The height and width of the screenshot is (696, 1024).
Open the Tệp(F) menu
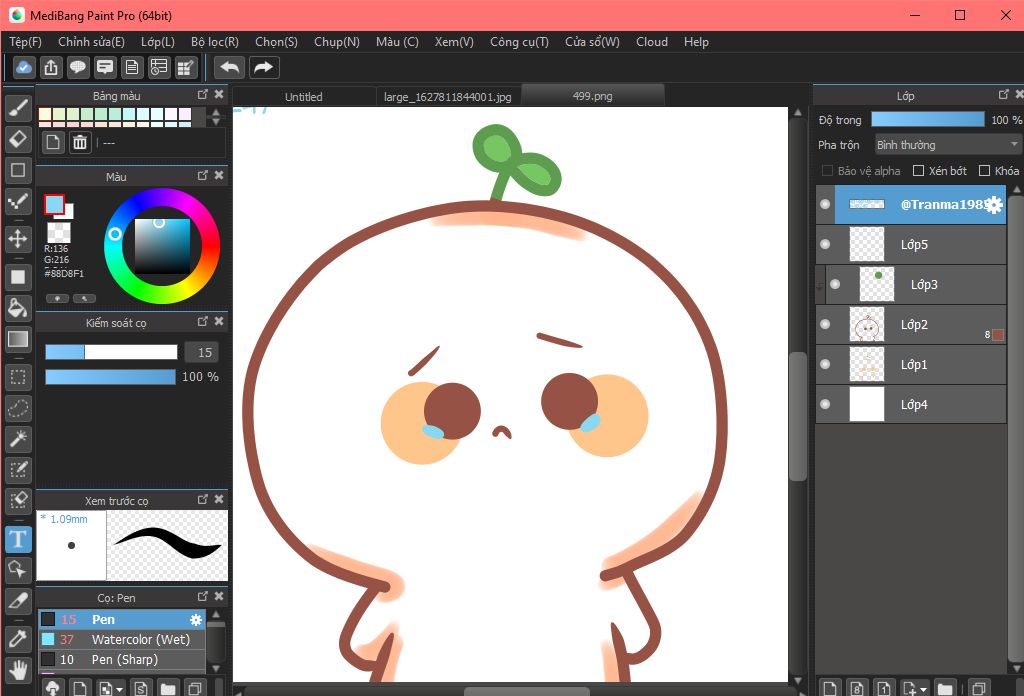coord(25,42)
